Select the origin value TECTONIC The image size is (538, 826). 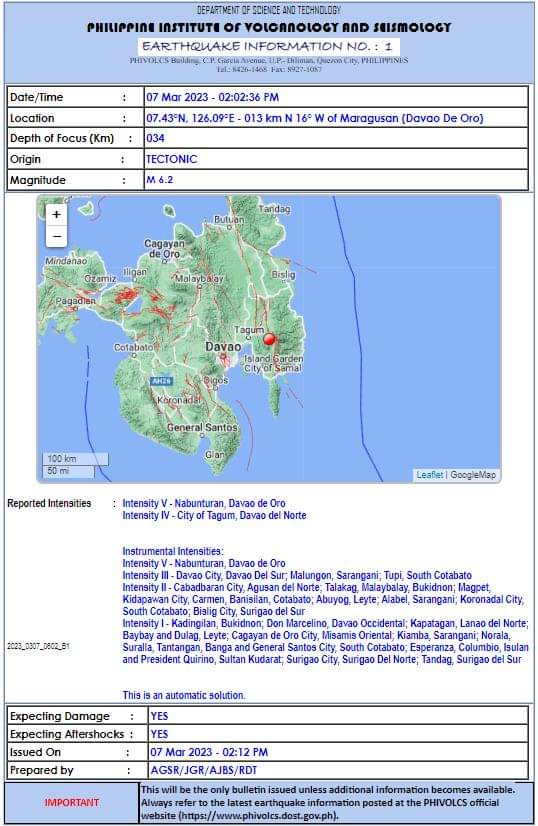(x=171, y=159)
